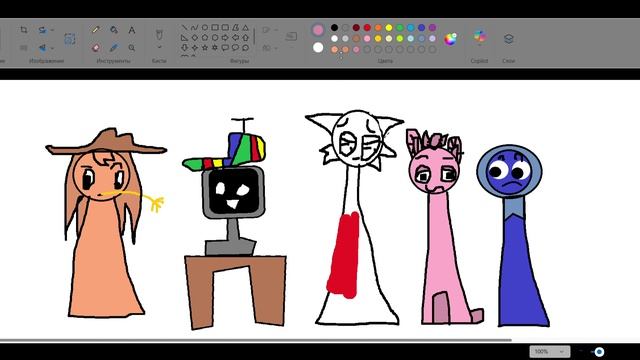Choose the Line shape
Image resolution: width=640 pixels, height=360 pixels.
pos(184,28)
